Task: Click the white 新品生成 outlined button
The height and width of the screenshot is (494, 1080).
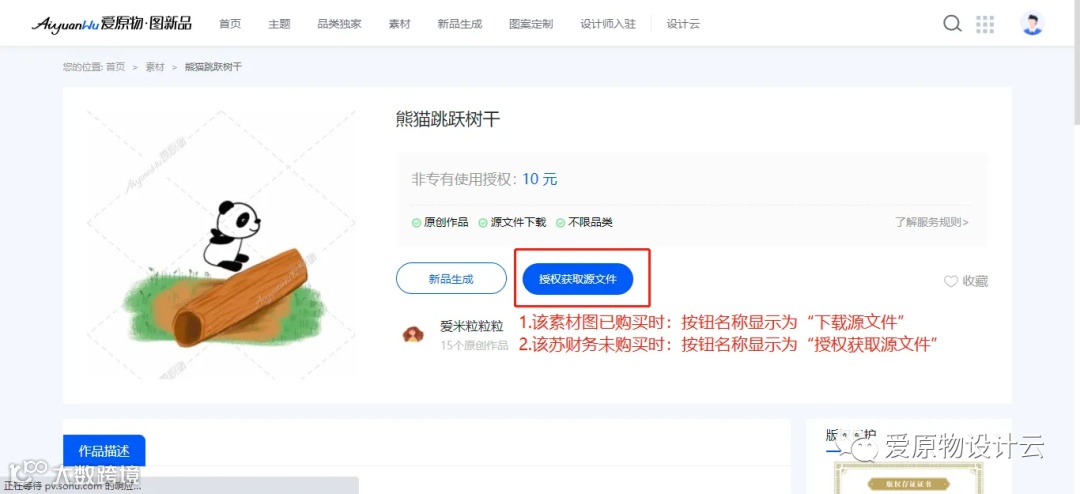Action: [x=451, y=279]
